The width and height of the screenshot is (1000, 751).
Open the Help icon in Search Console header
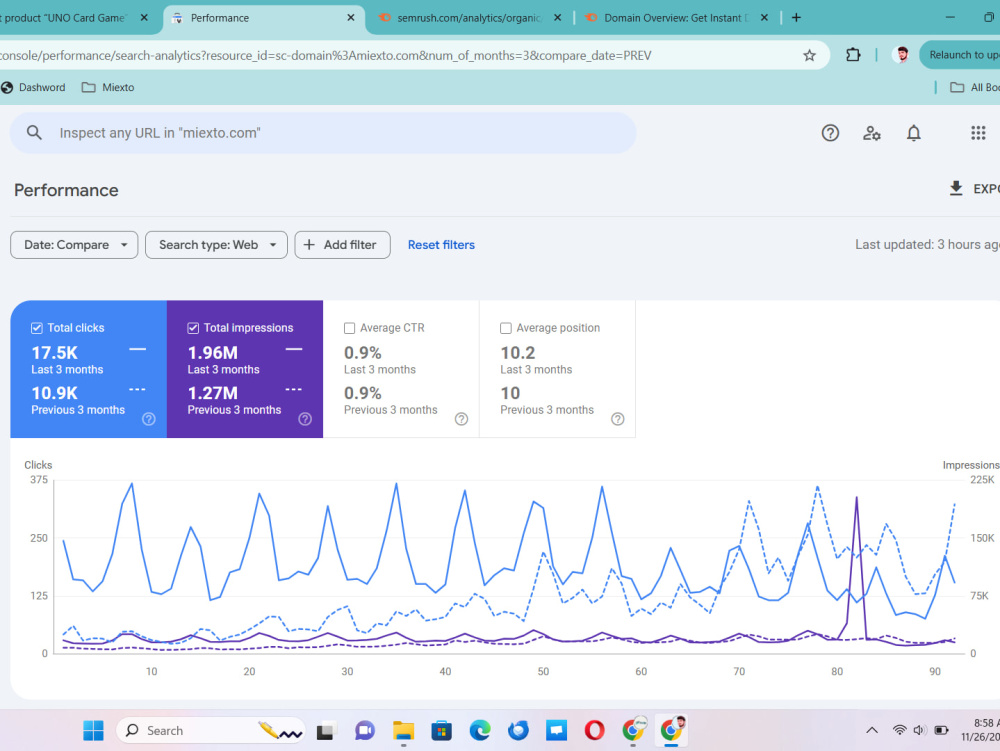(x=830, y=133)
